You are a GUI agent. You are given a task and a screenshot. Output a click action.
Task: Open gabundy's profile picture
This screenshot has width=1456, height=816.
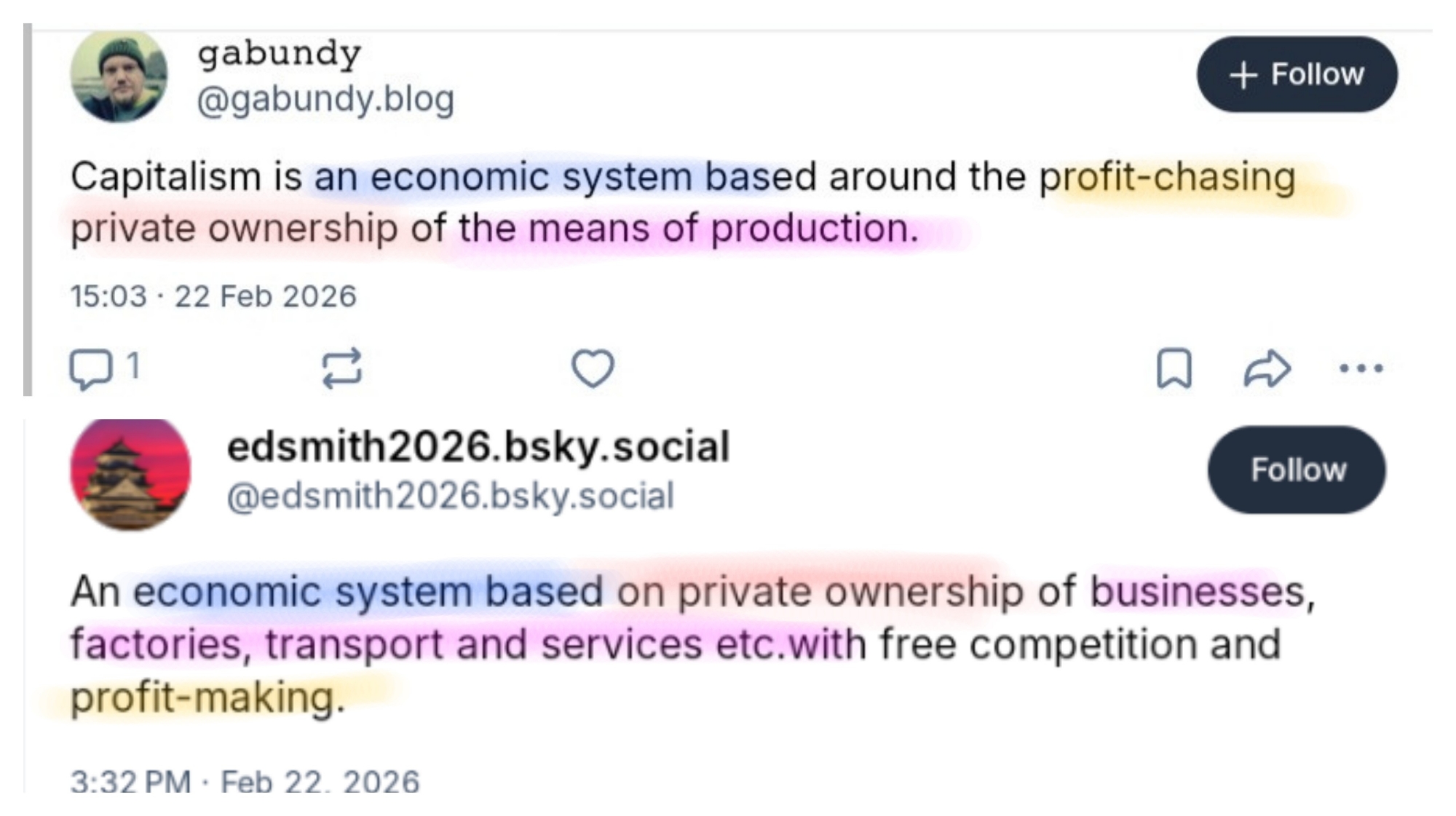coord(119,76)
